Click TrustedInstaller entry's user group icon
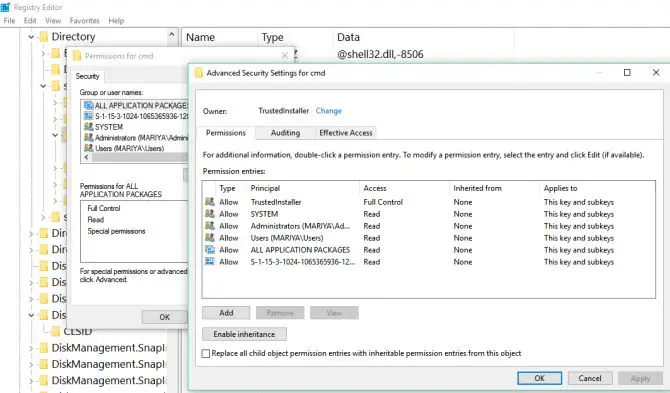This screenshot has width=670, height=393. [209, 202]
